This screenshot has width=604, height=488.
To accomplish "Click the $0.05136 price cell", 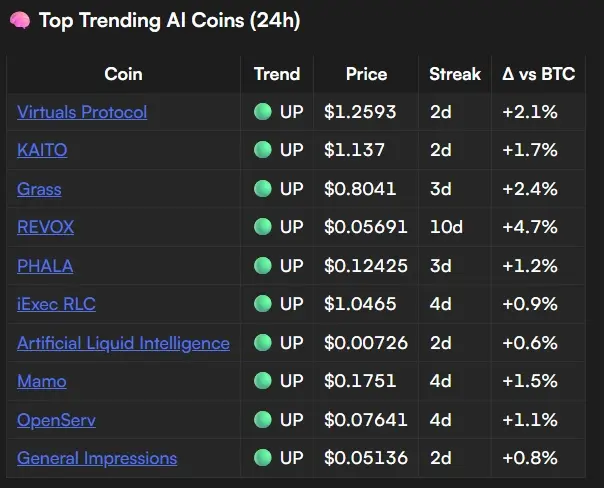I will [366, 458].
